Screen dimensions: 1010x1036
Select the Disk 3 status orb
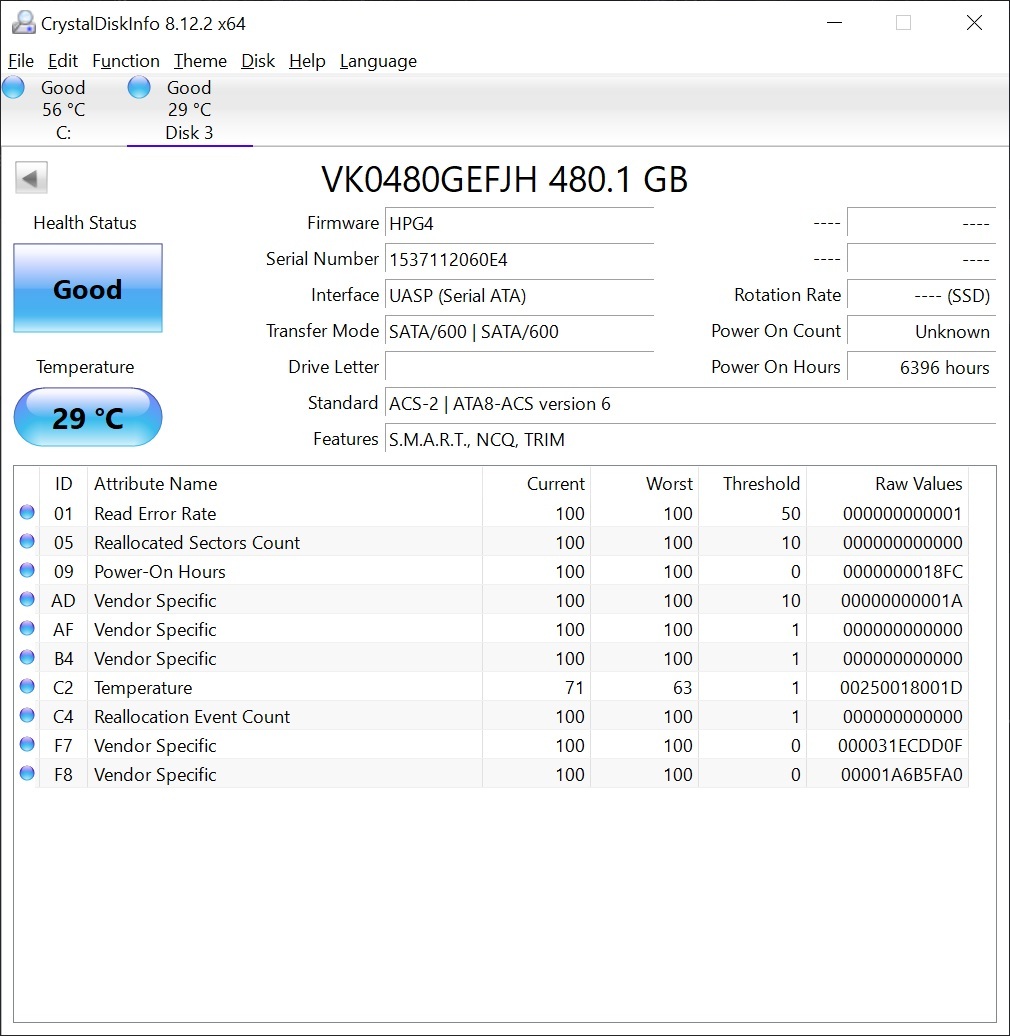[x=139, y=87]
